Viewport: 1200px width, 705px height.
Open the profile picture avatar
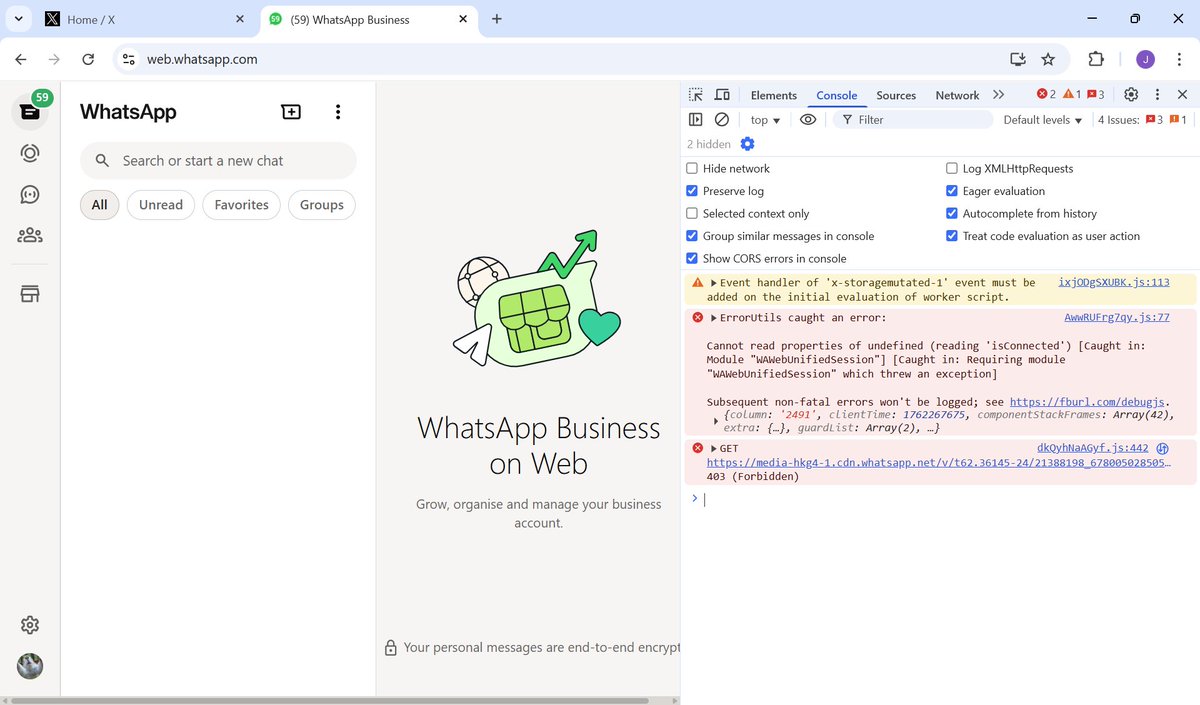pyautogui.click(x=30, y=666)
